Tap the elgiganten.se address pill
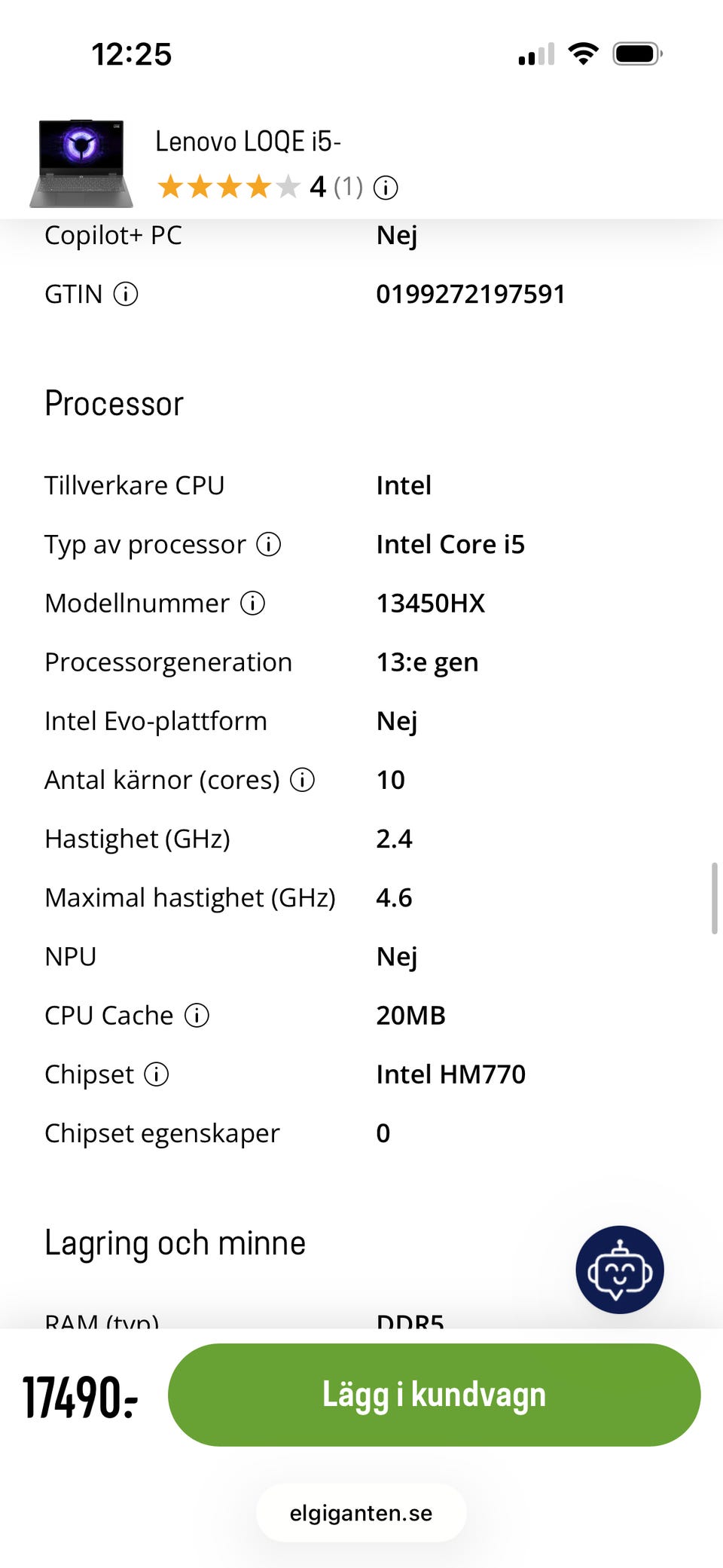The image size is (723, 1568). tap(361, 1513)
